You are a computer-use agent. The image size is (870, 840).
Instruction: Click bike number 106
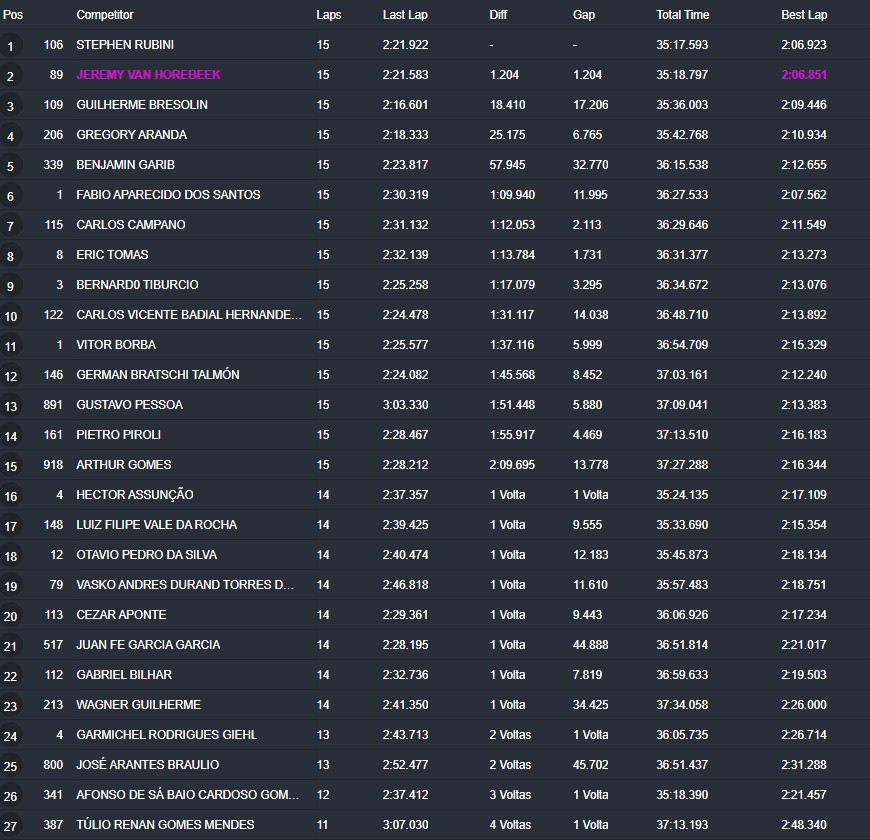(x=53, y=45)
